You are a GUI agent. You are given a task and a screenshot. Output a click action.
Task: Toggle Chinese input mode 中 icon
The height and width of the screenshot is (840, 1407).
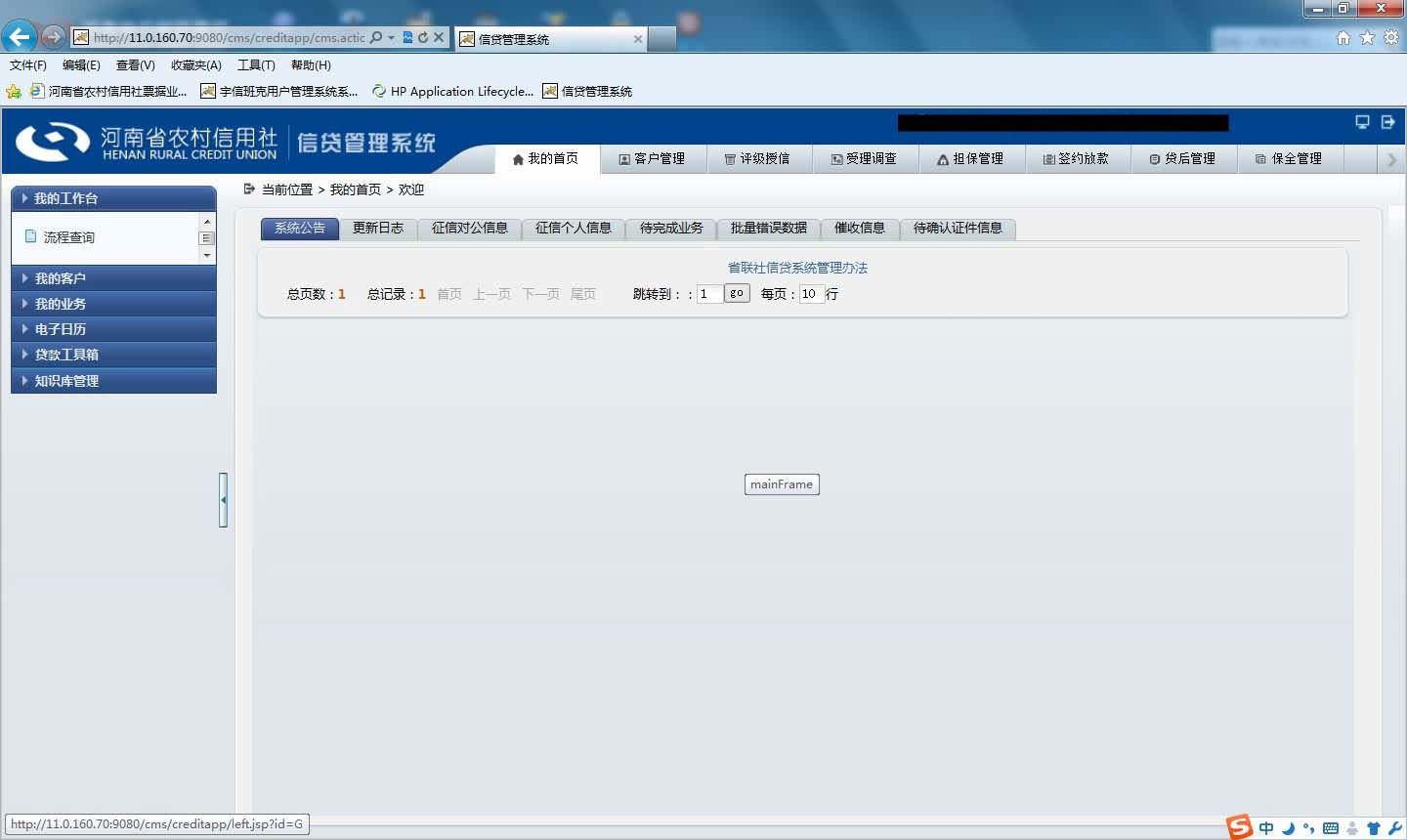pos(1266,828)
